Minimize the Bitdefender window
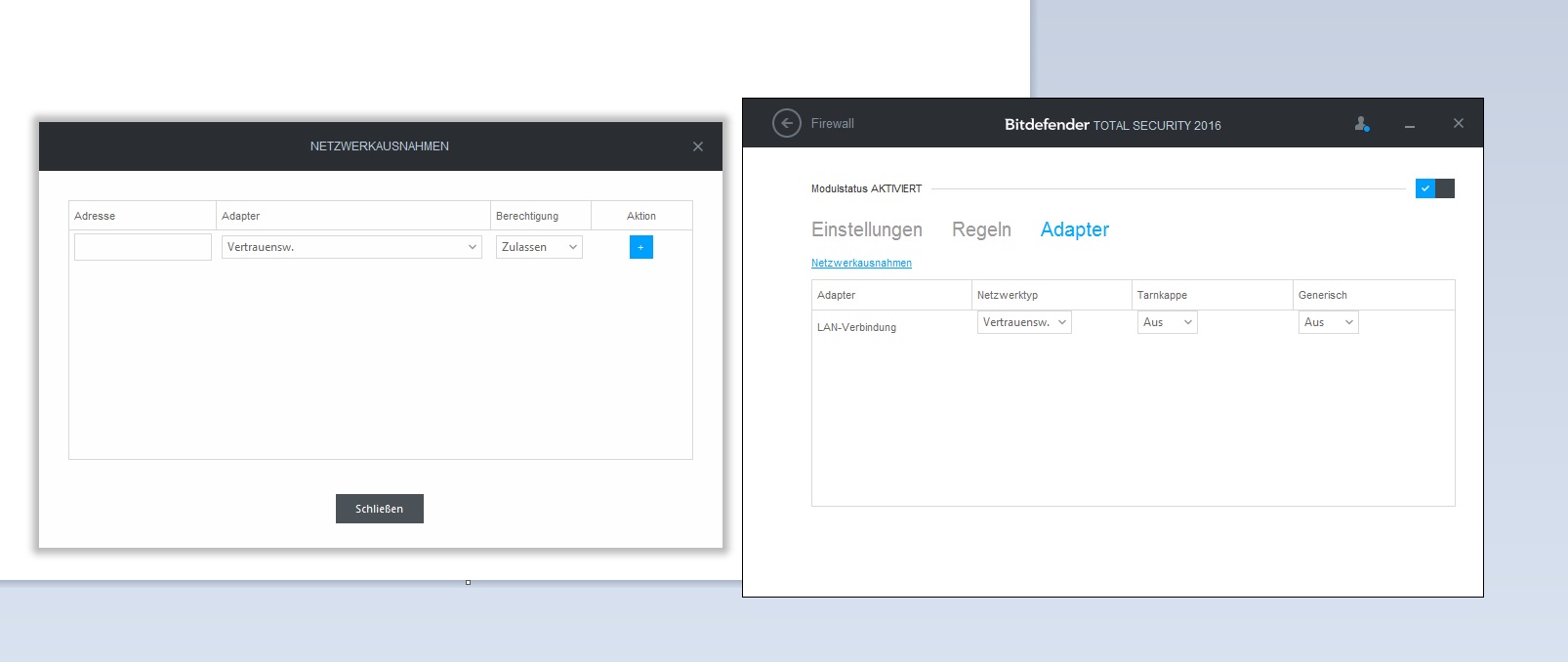This screenshot has width=1568, height=662. (1410, 125)
